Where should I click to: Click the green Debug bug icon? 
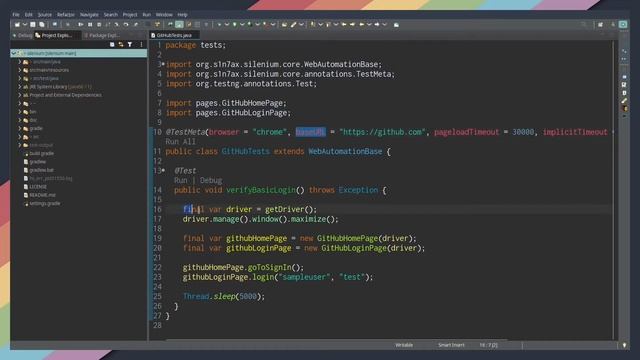pos(219,24)
